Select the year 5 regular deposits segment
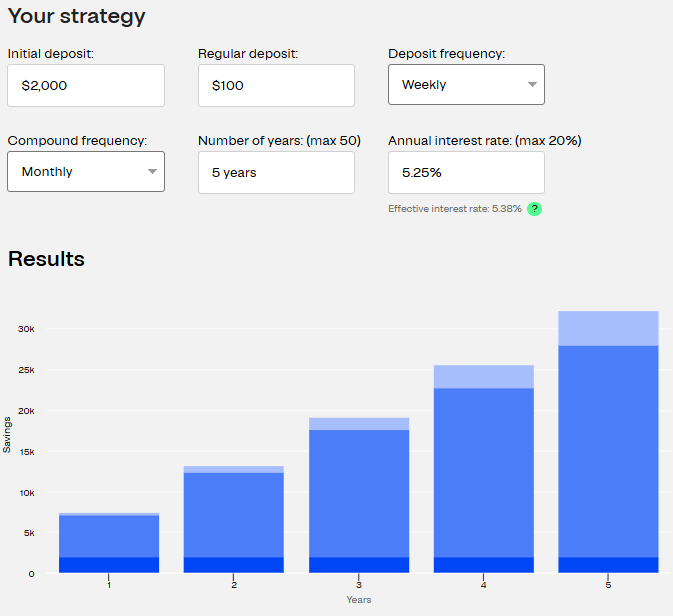The height and width of the screenshot is (616, 673). [x=608, y=450]
